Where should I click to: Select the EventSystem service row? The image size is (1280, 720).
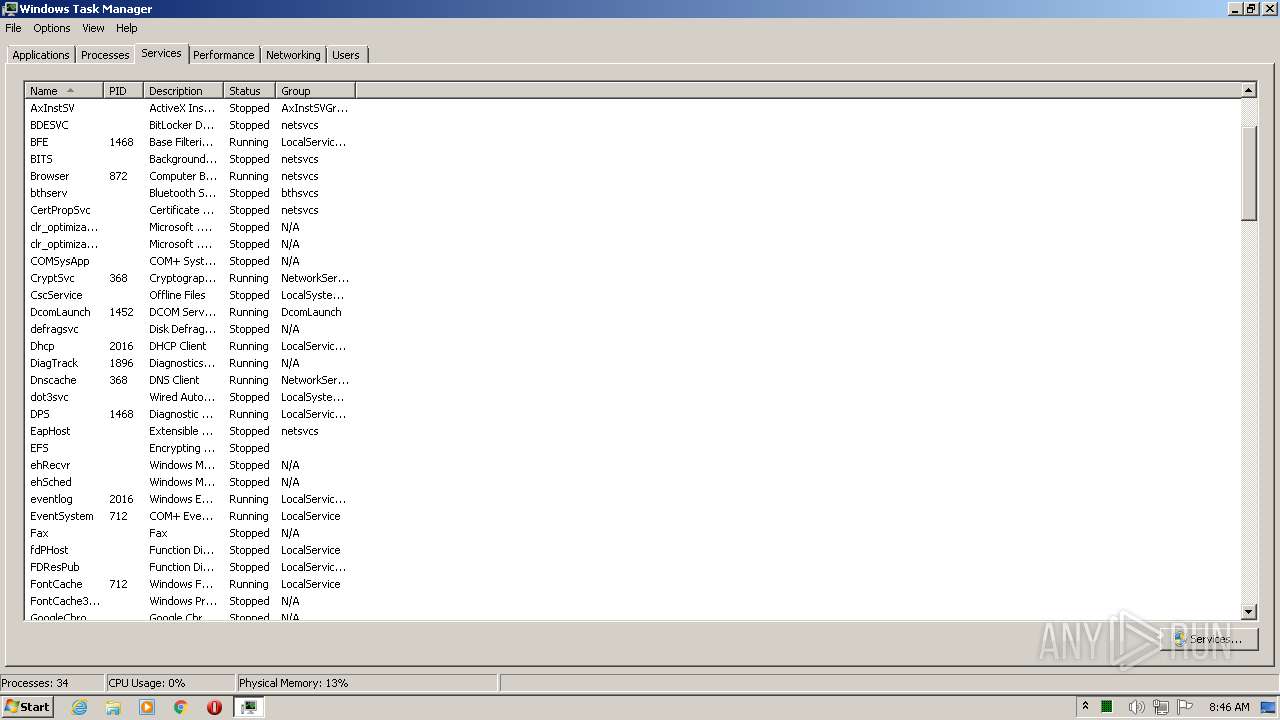coord(190,516)
